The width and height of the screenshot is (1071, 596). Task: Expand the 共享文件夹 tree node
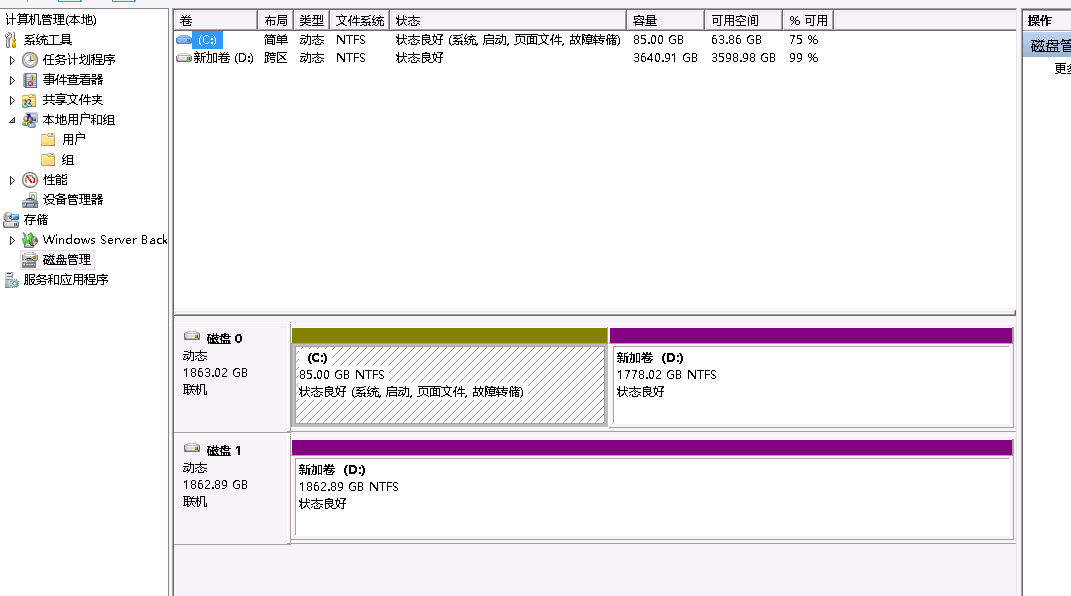[x=12, y=100]
